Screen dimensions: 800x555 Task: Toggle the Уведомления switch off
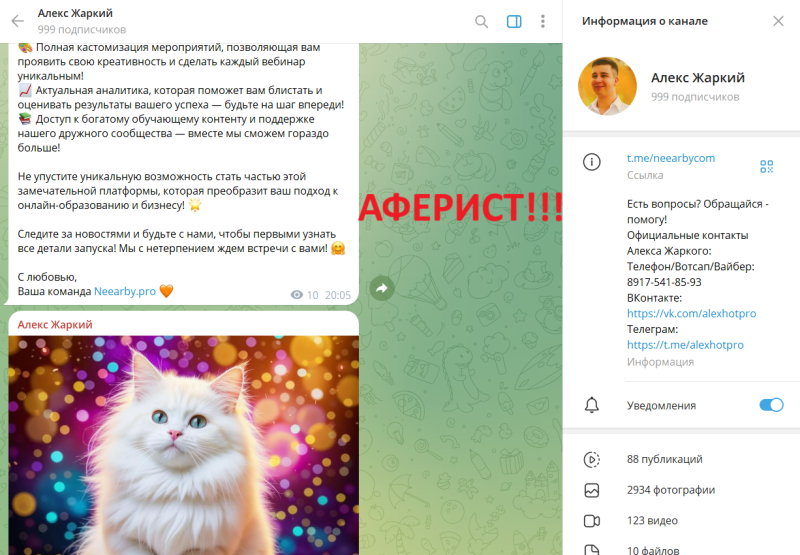pos(771,405)
